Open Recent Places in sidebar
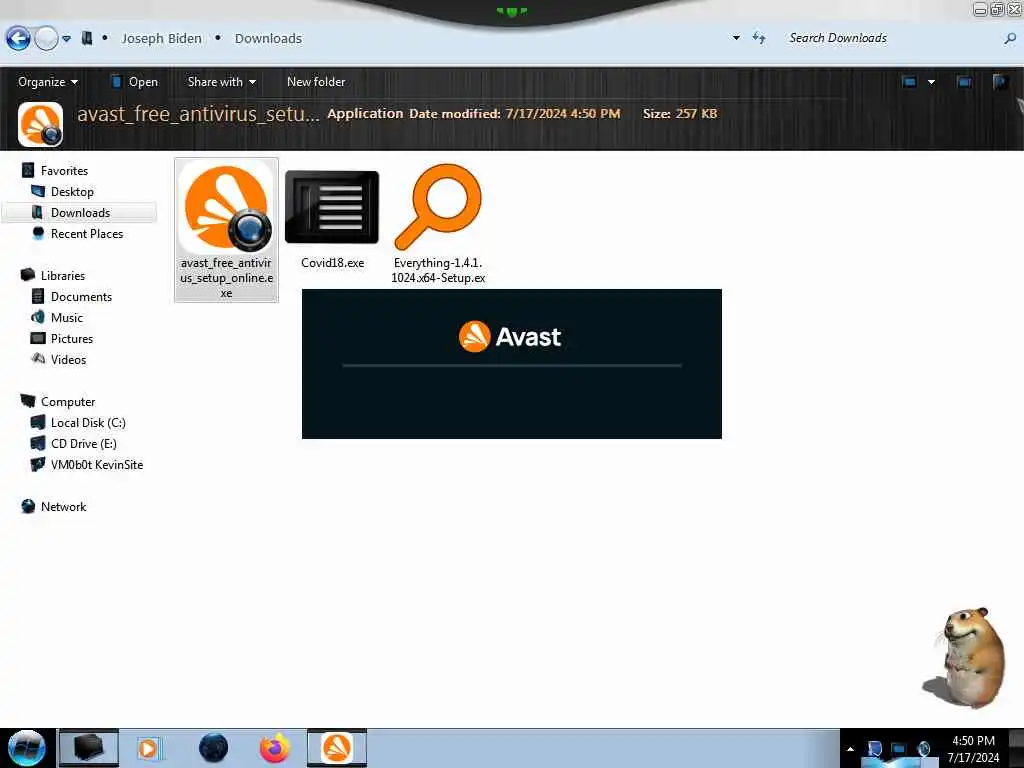This screenshot has width=1024, height=768. point(87,234)
